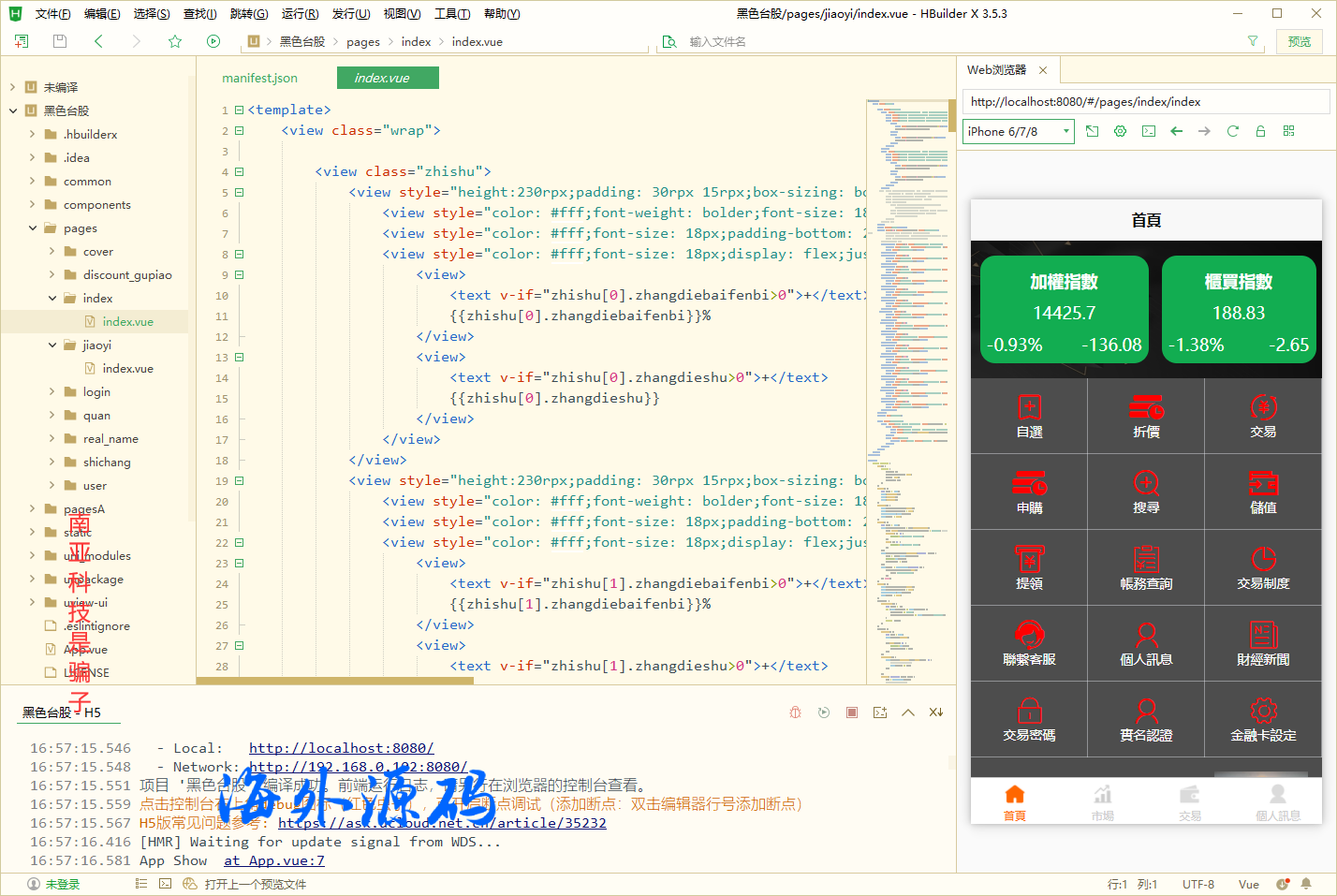The width and height of the screenshot is (1337, 896).
Task: Collapse the pages folder in project tree
Action: [31, 228]
